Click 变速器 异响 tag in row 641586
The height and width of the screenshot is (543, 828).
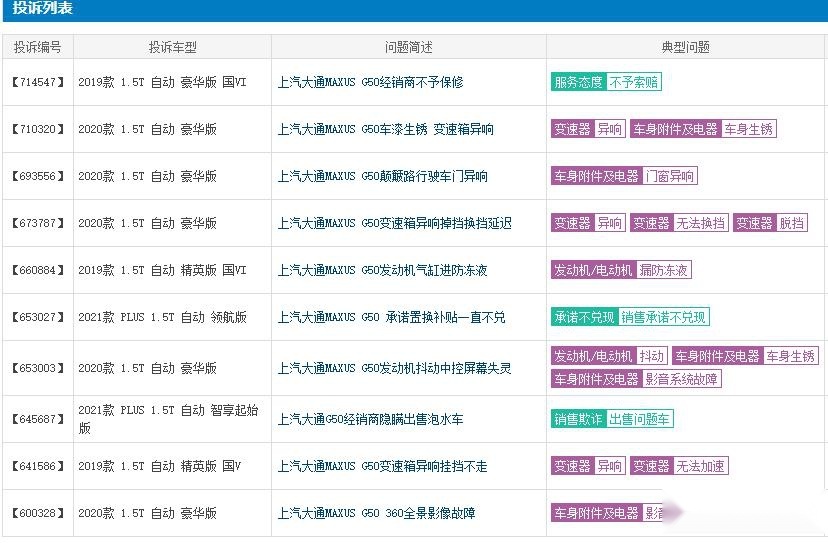(x=588, y=466)
